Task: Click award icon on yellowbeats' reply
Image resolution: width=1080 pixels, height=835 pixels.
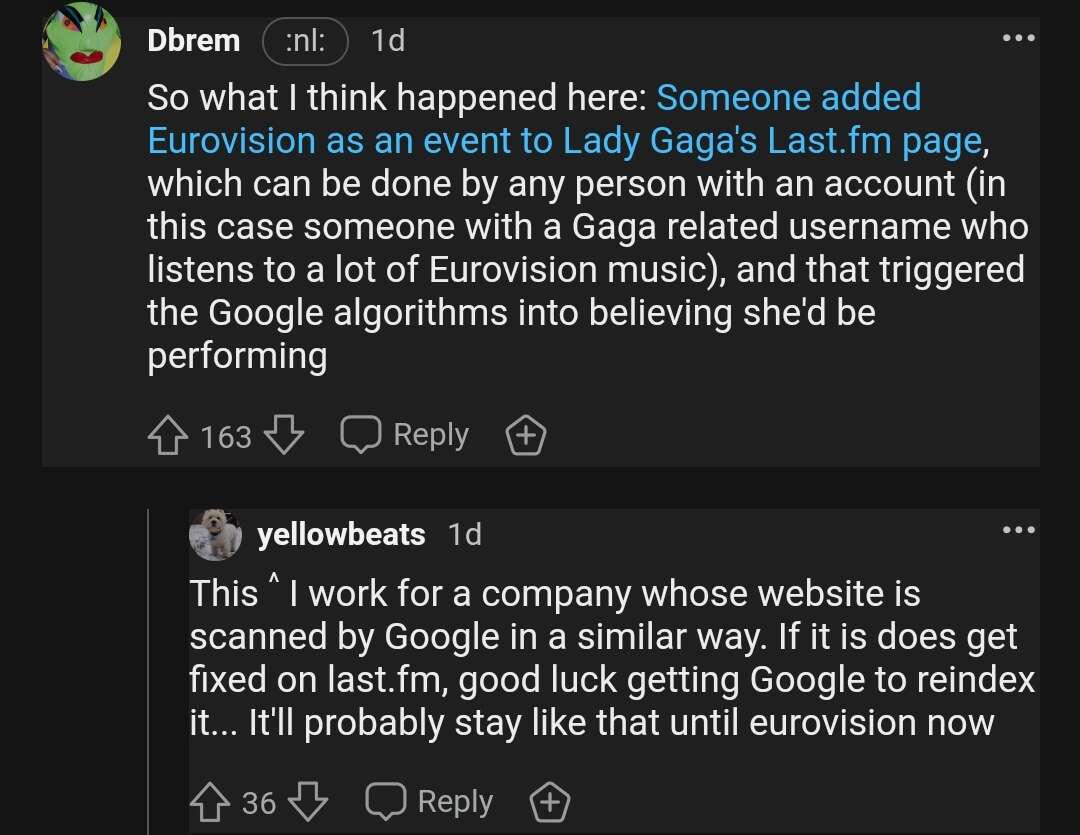Action: (x=550, y=803)
